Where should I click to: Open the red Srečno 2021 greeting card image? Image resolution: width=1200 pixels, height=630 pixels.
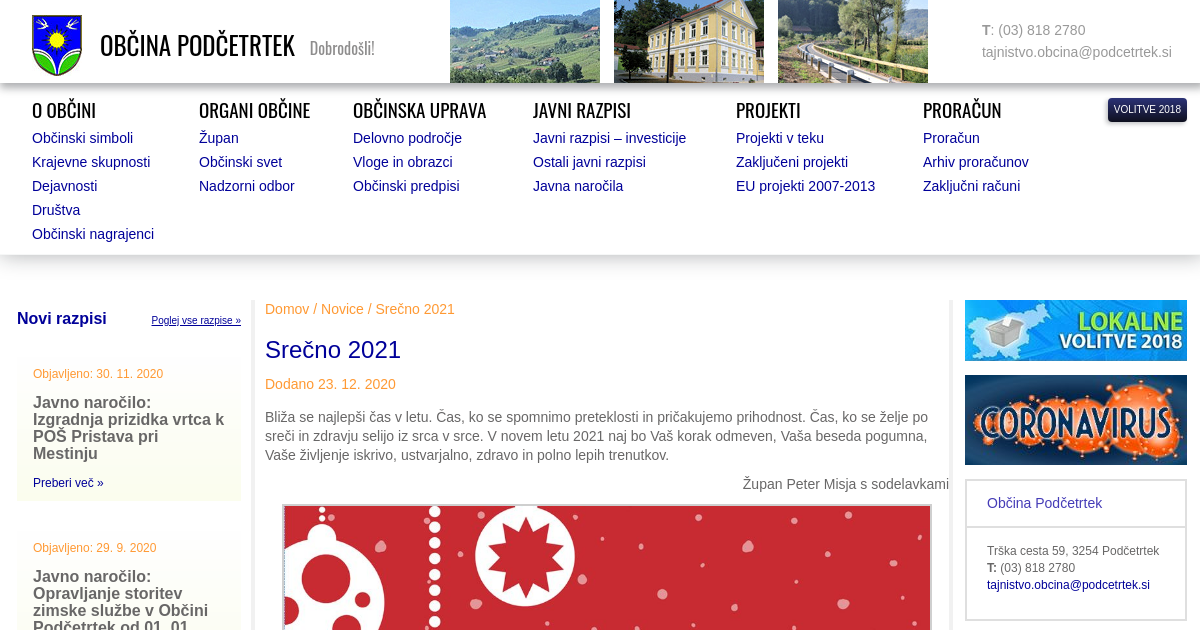point(607,567)
